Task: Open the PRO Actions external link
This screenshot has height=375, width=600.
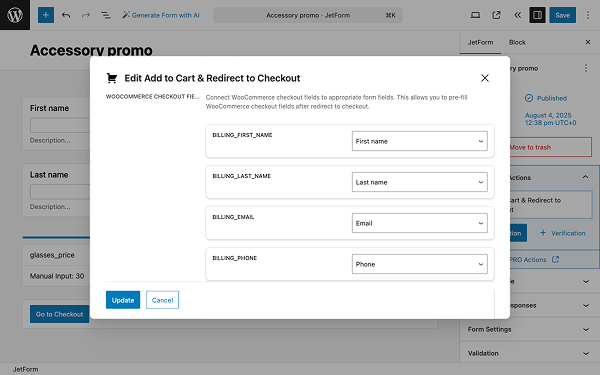Action: (x=534, y=259)
